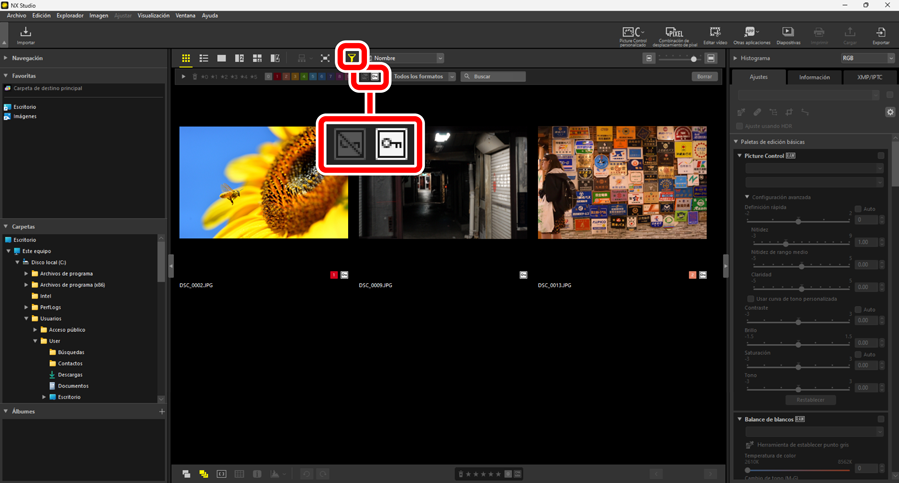899x483 pixels.
Task: Select the thumbnail grid view icon
Action: point(186,59)
